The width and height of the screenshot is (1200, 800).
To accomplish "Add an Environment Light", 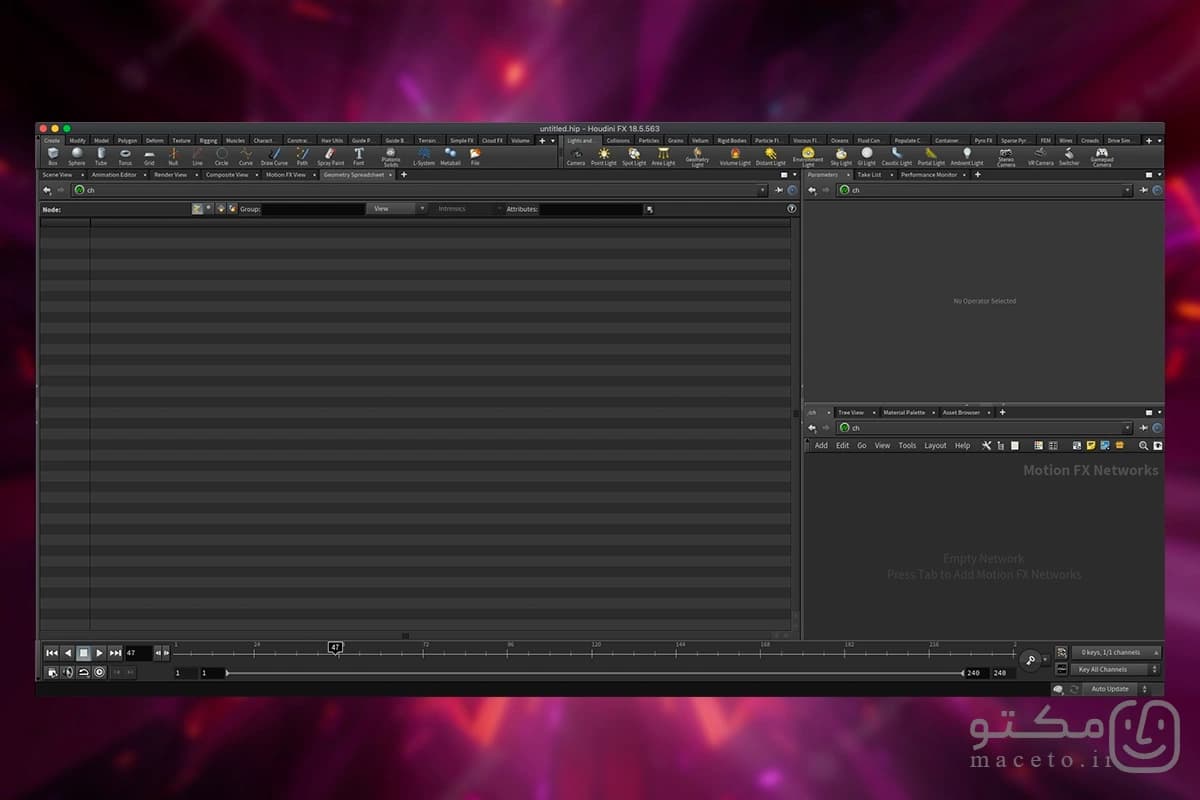I will 808,157.
